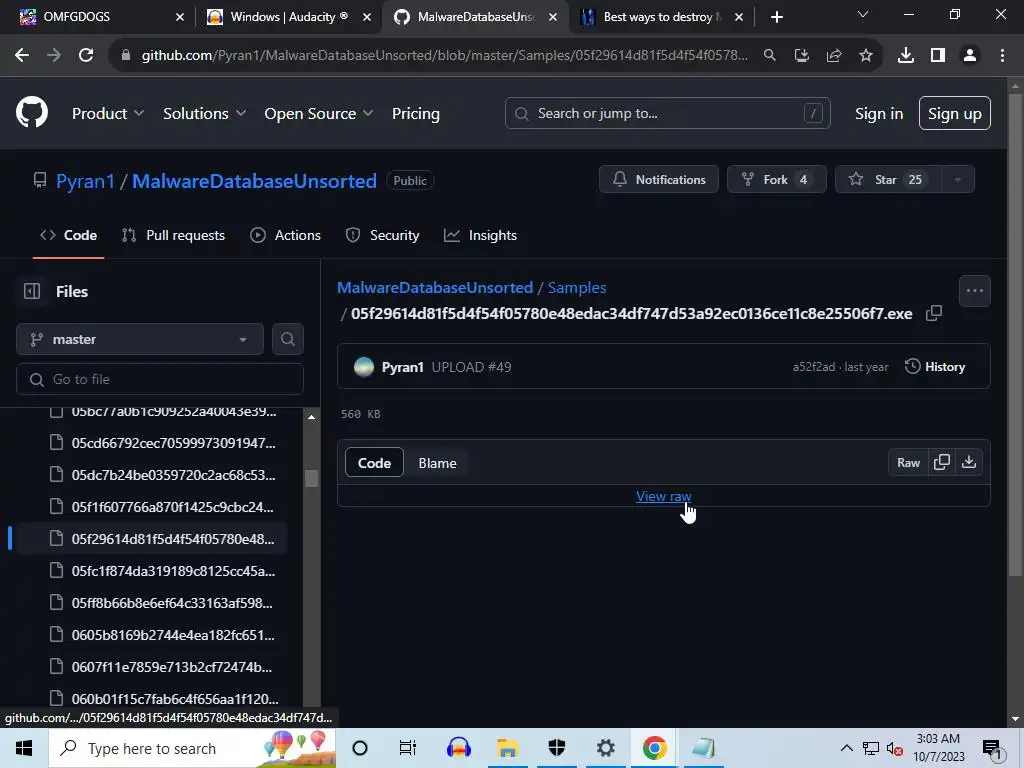The height and width of the screenshot is (768, 1024).
Task: Download raw file icon
Action: click(x=969, y=462)
